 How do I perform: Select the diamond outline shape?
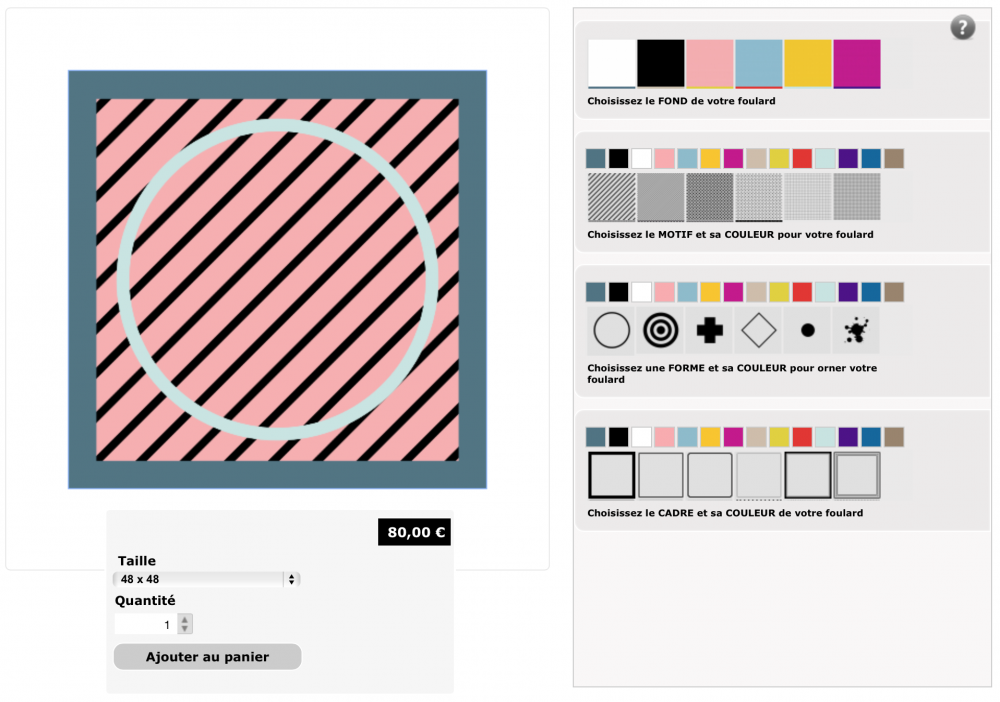coord(759,330)
